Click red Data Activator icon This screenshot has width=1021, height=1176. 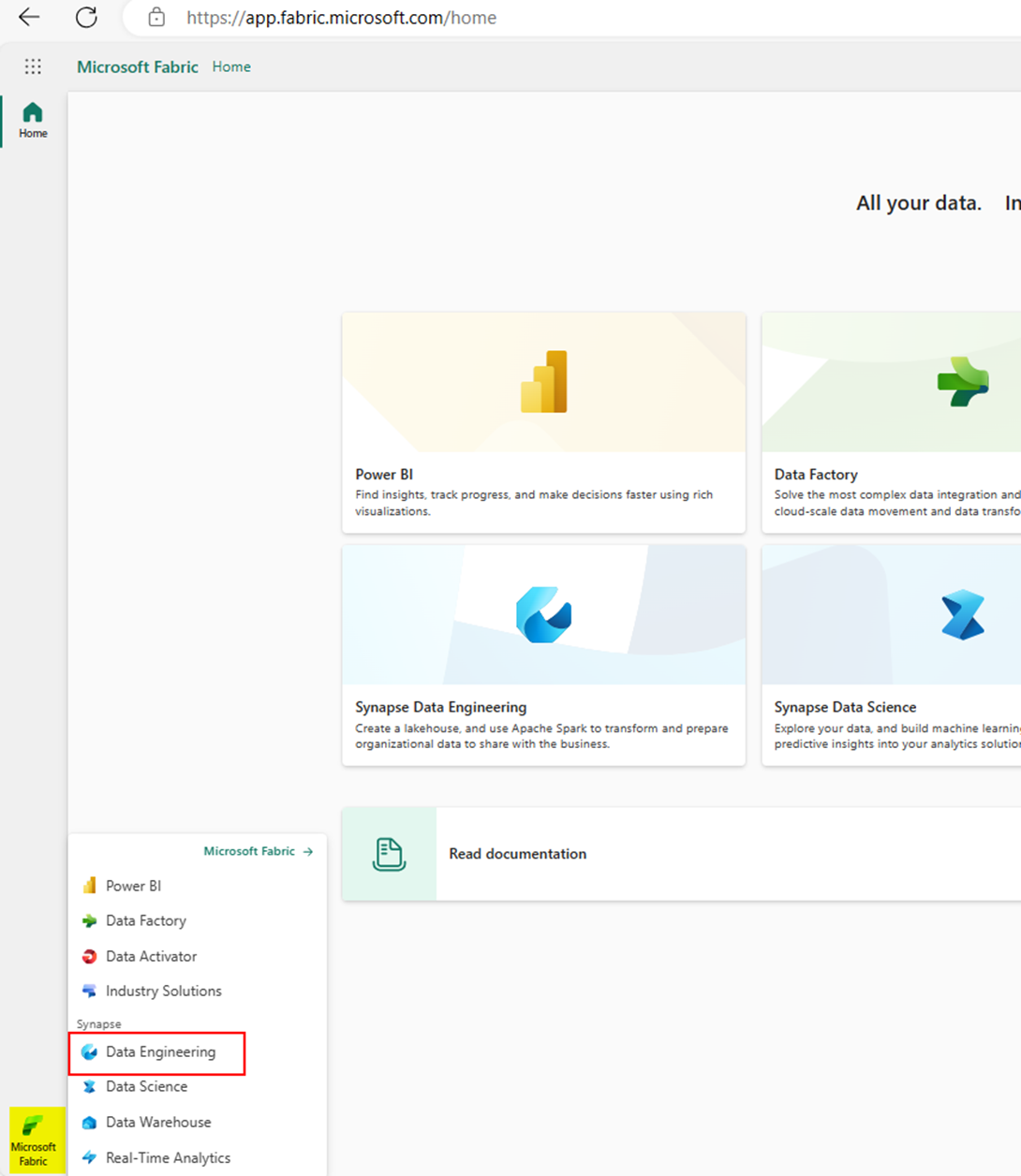[x=89, y=956]
